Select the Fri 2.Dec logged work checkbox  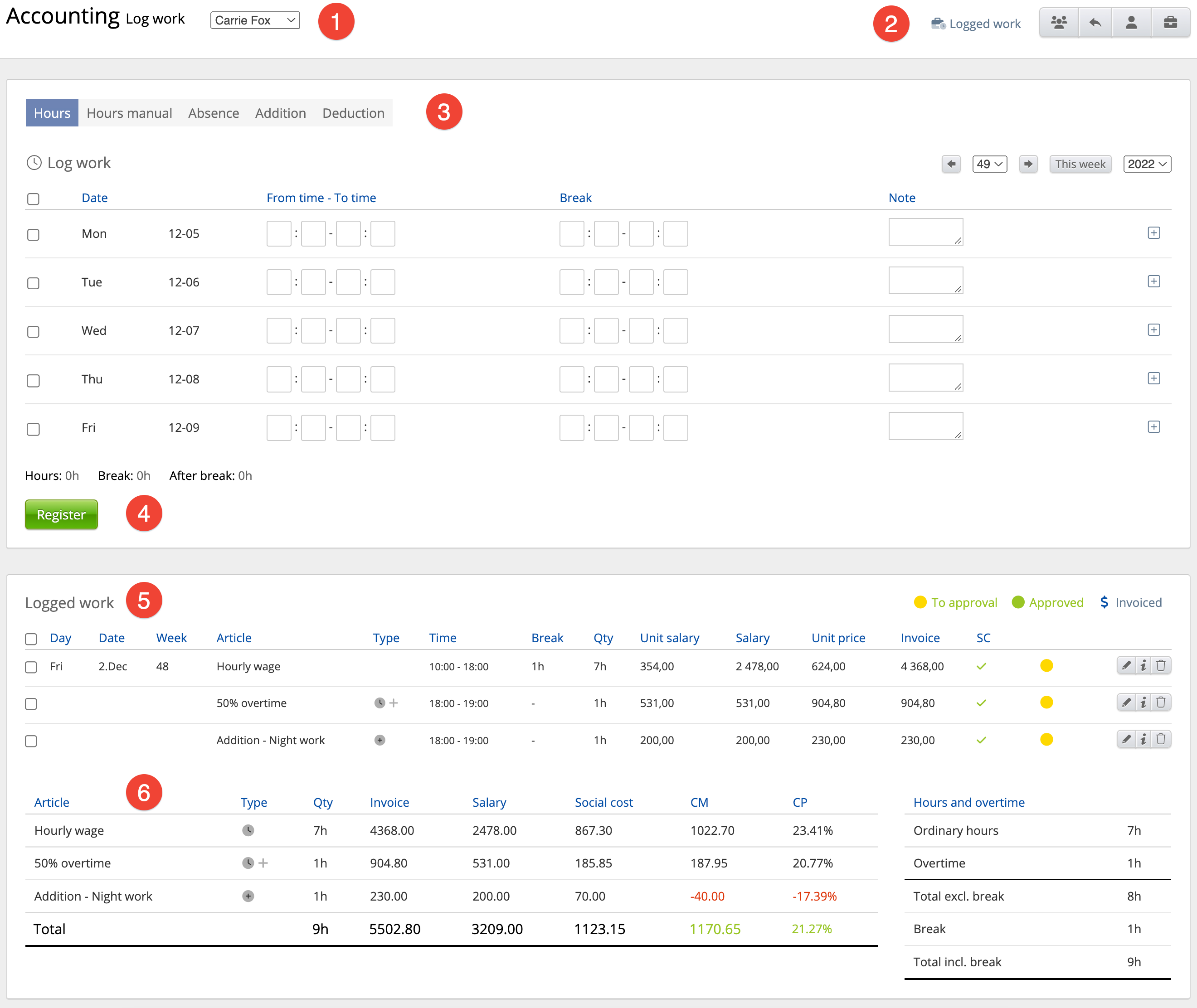coord(31,668)
